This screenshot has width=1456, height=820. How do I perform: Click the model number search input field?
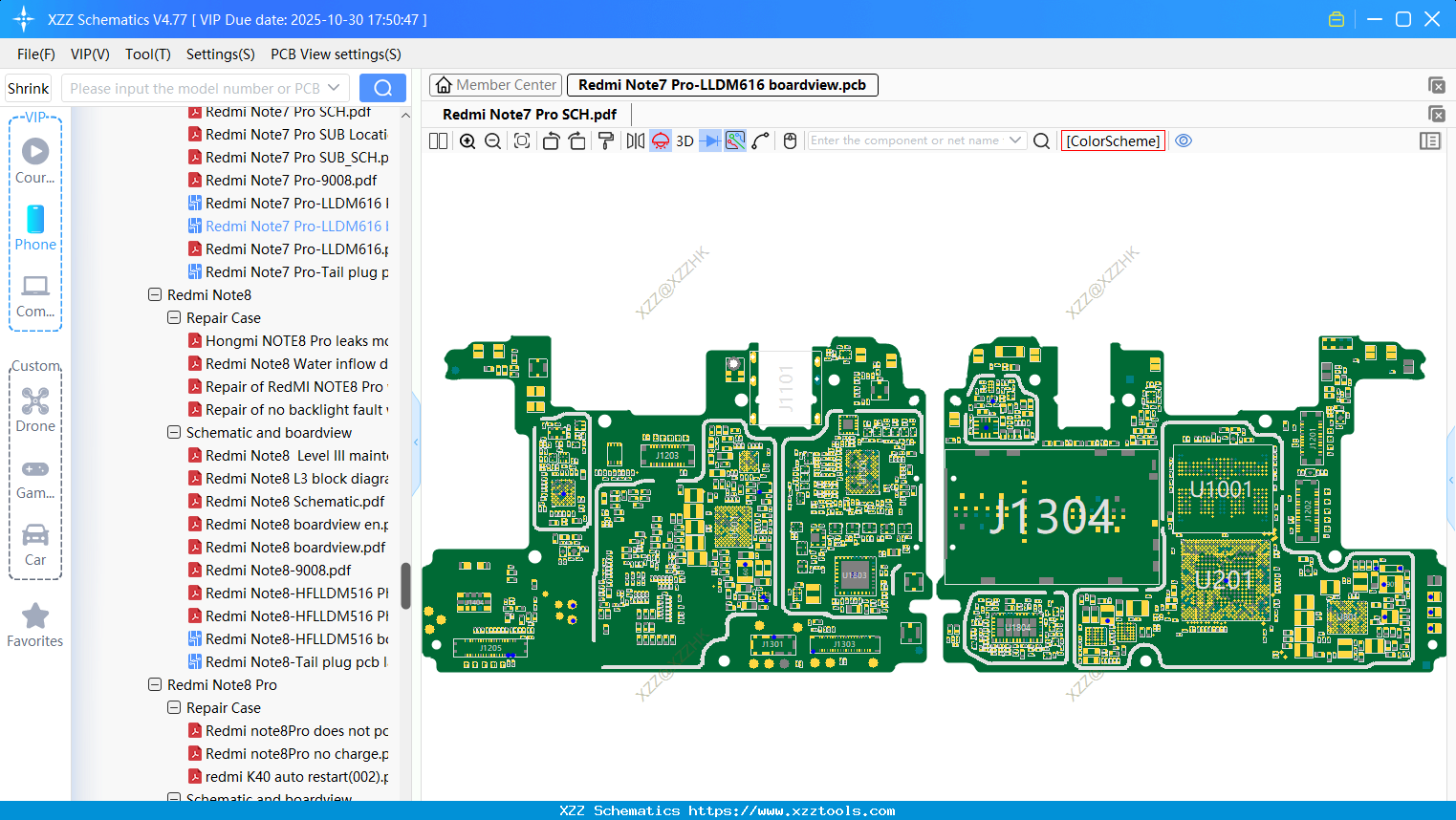[x=196, y=89]
